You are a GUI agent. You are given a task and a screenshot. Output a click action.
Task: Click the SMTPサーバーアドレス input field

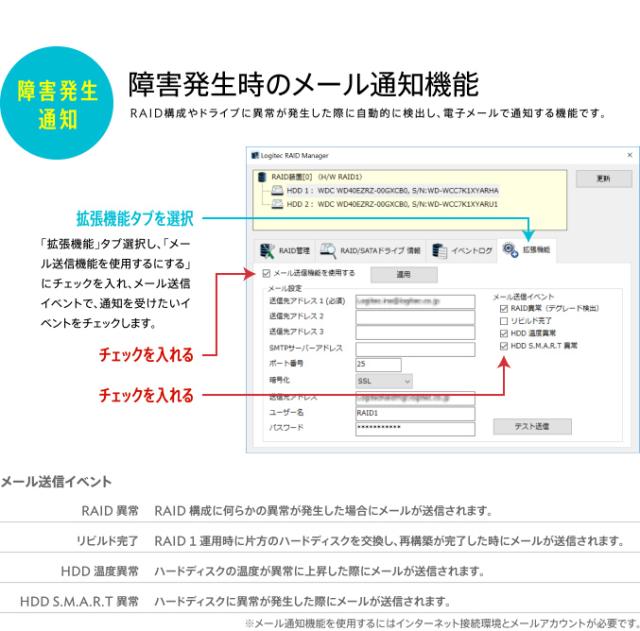(x=414, y=348)
